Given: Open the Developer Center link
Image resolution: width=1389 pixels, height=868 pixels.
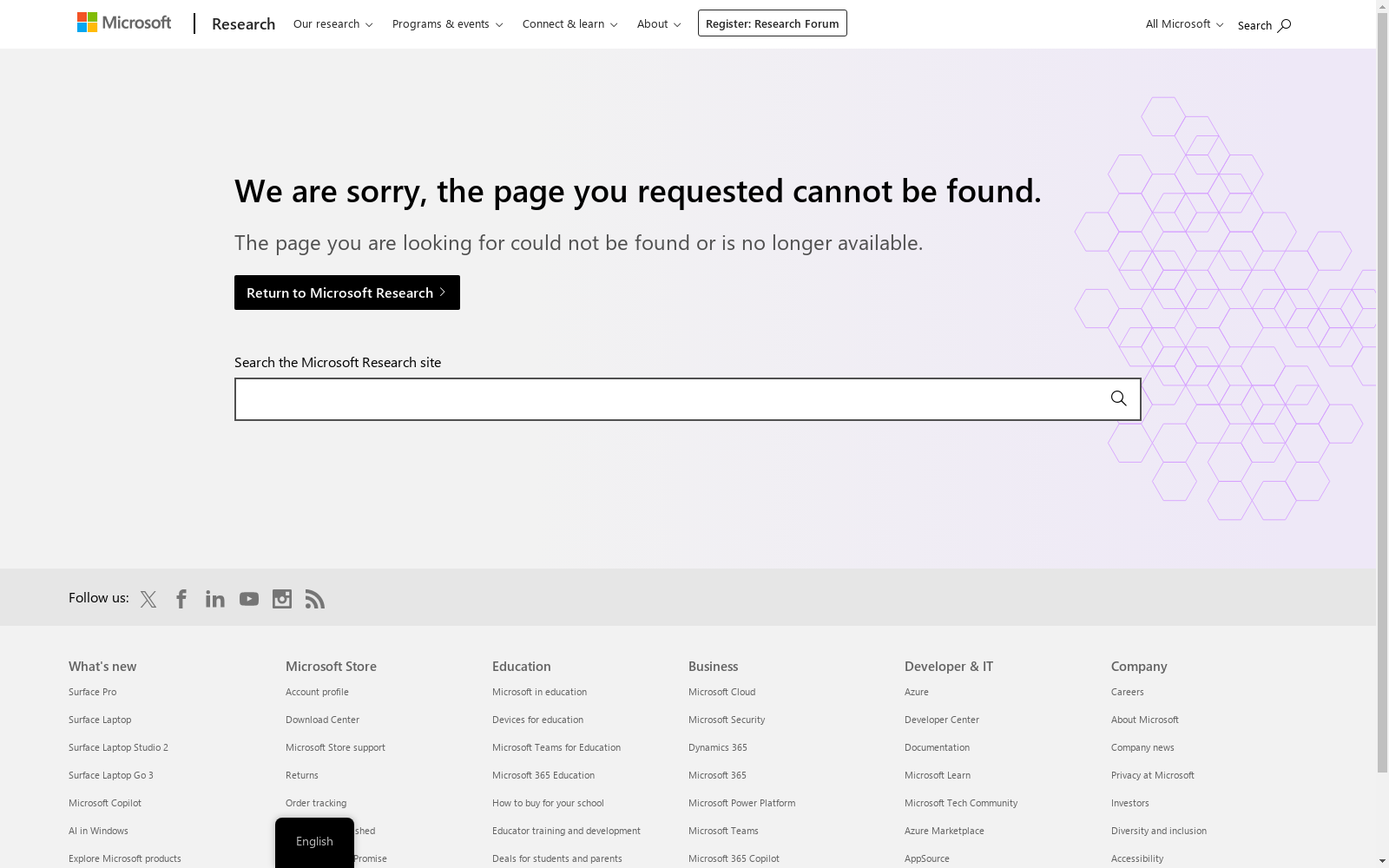Looking at the screenshot, I should pyautogui.click(x=942, y=720).
